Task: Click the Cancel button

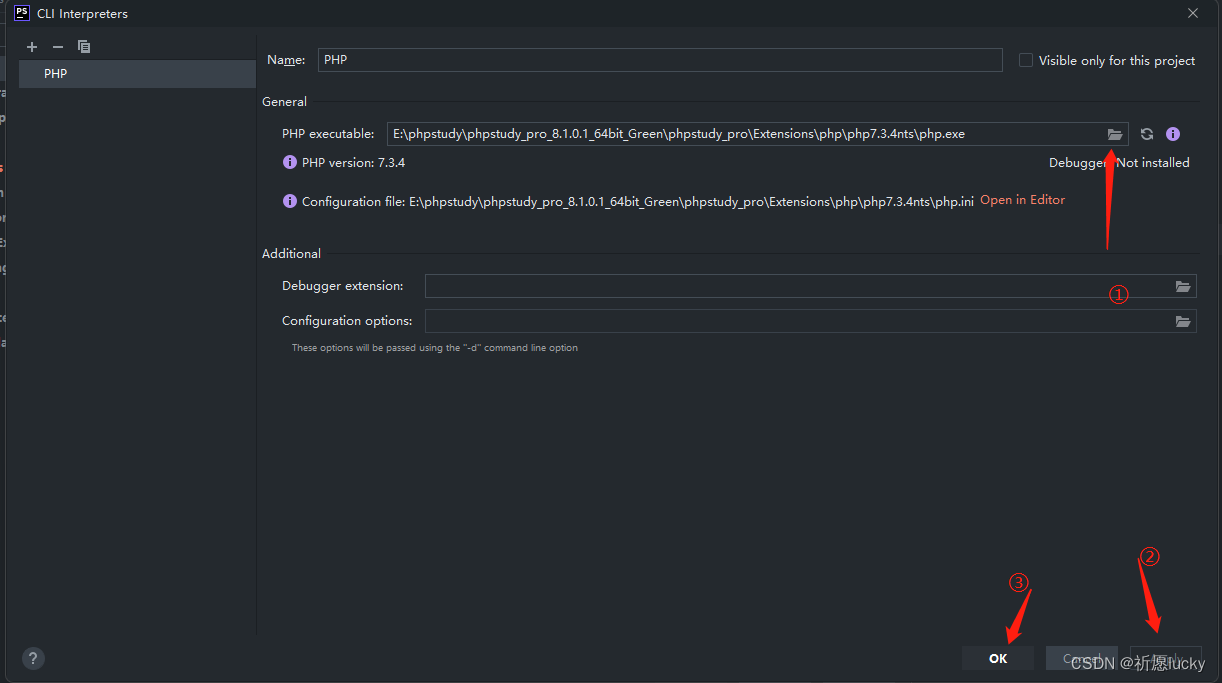Action: coord(1082,658)
